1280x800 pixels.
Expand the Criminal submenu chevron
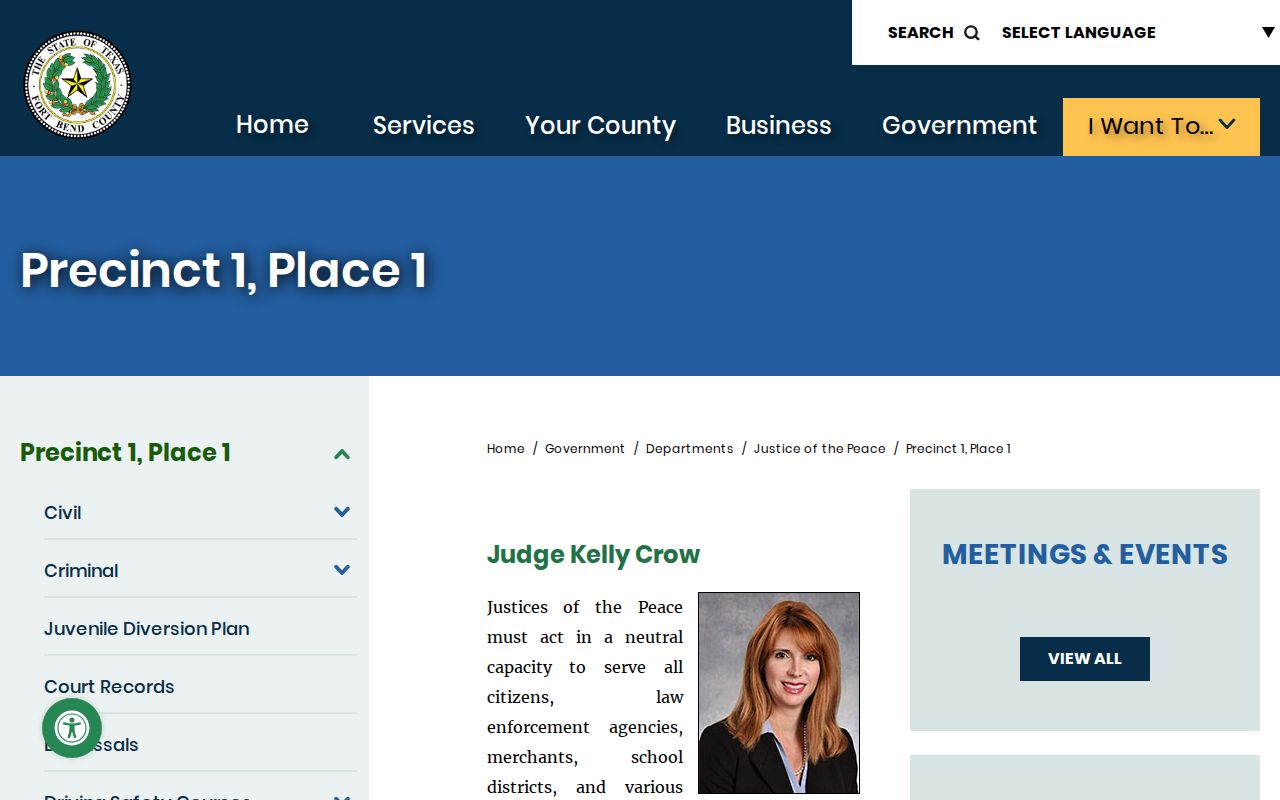click(x=342, y=570)
